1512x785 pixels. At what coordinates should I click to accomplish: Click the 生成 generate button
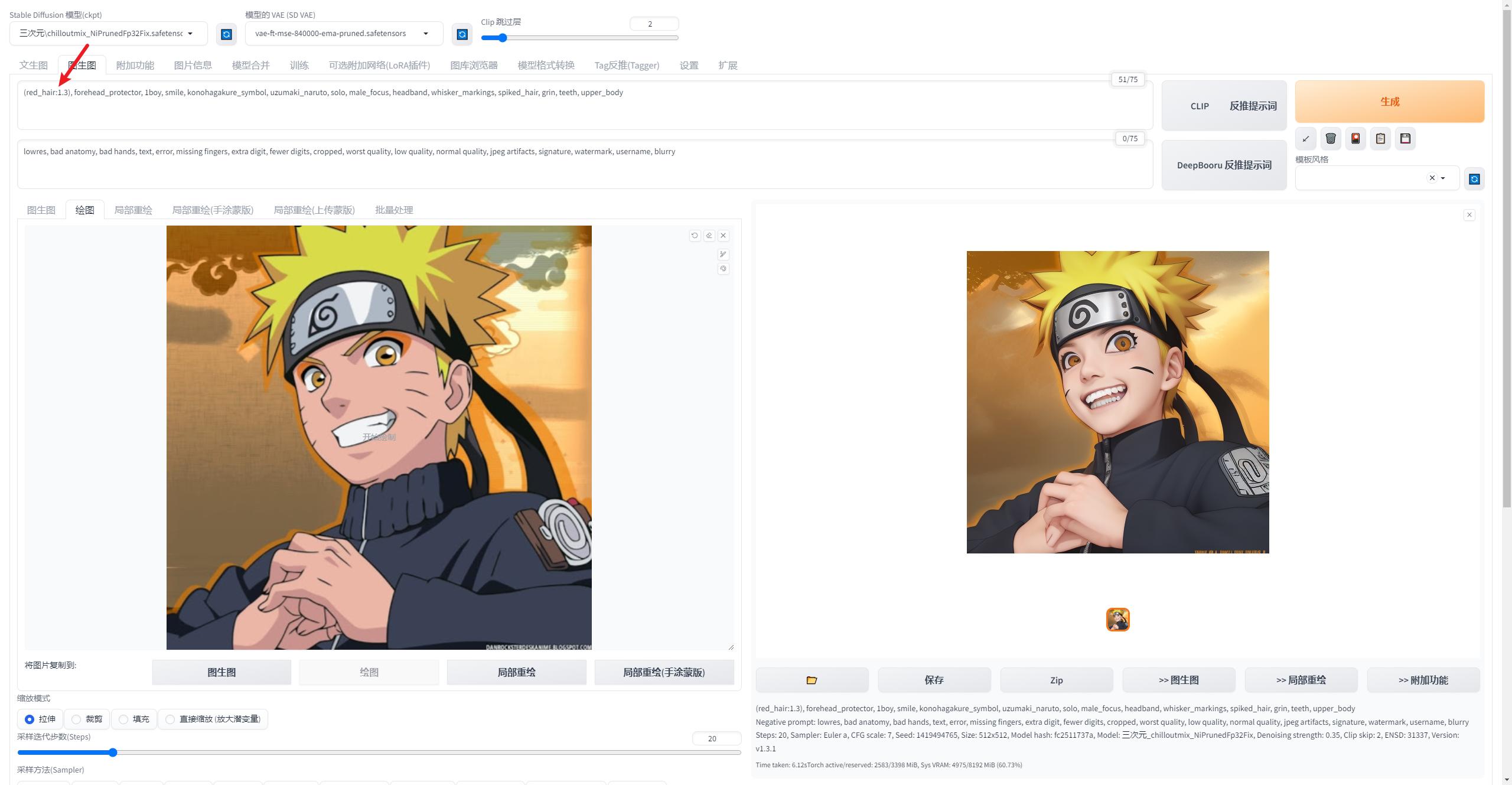point(1389,101)
